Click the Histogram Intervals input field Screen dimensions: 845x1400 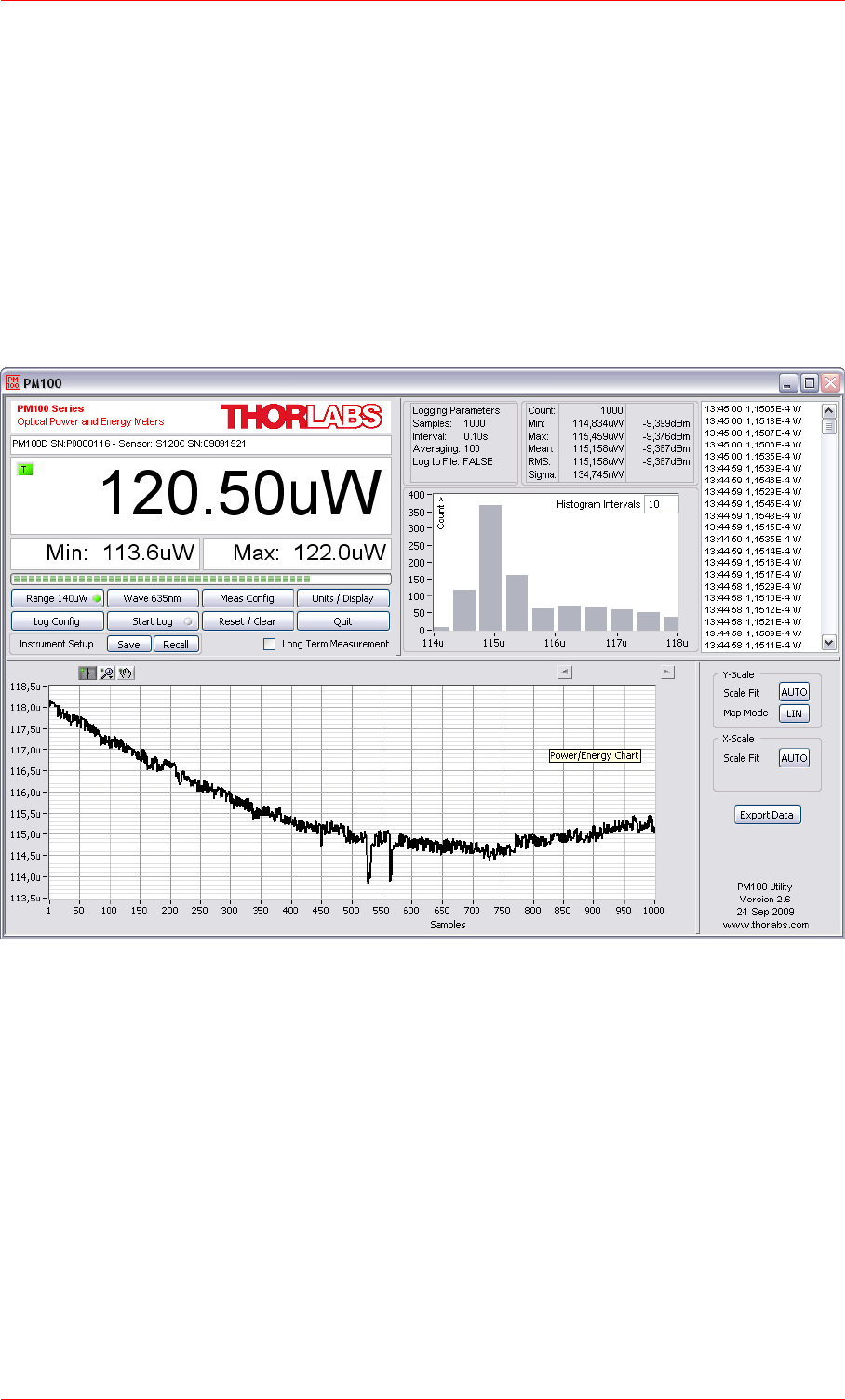click(x=662, y=504)
